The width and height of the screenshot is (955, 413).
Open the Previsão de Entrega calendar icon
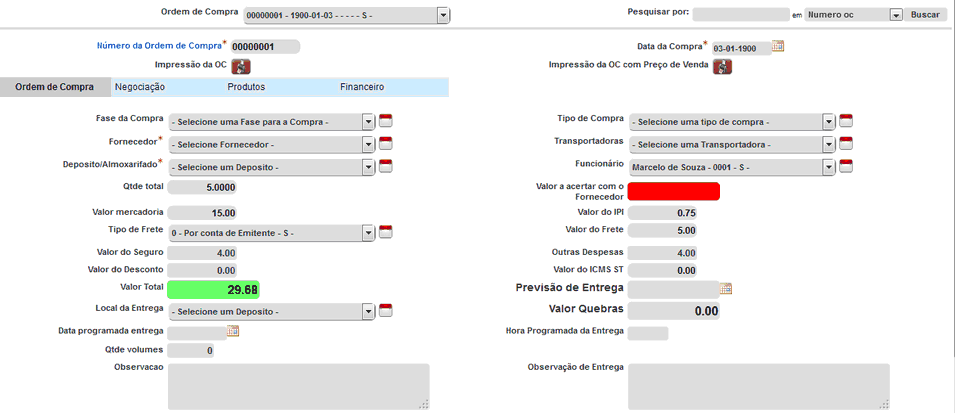pyautogui.click(x=726, y=289)
